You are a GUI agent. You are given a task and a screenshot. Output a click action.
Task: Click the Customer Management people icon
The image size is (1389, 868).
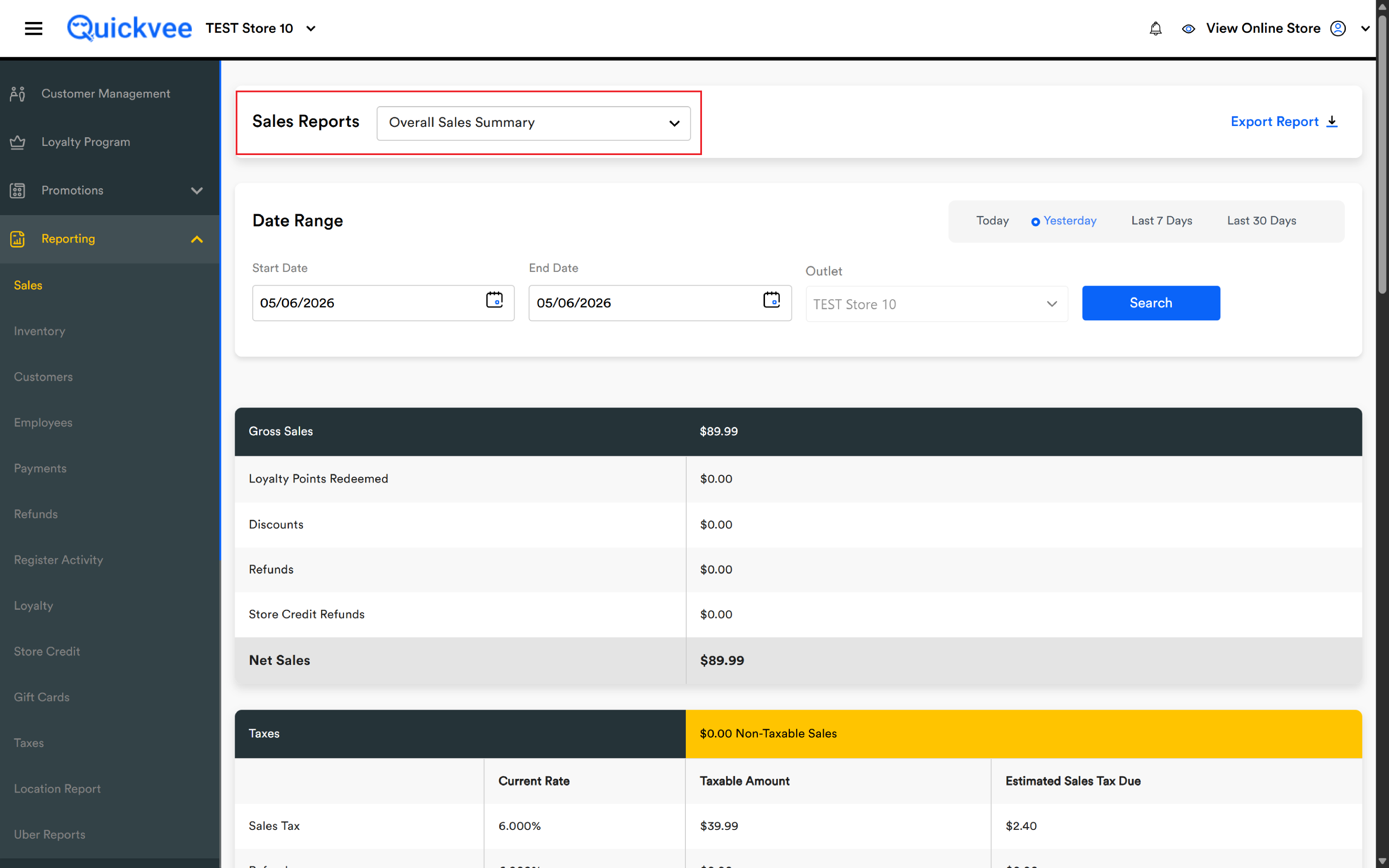[x=17, y=94]
